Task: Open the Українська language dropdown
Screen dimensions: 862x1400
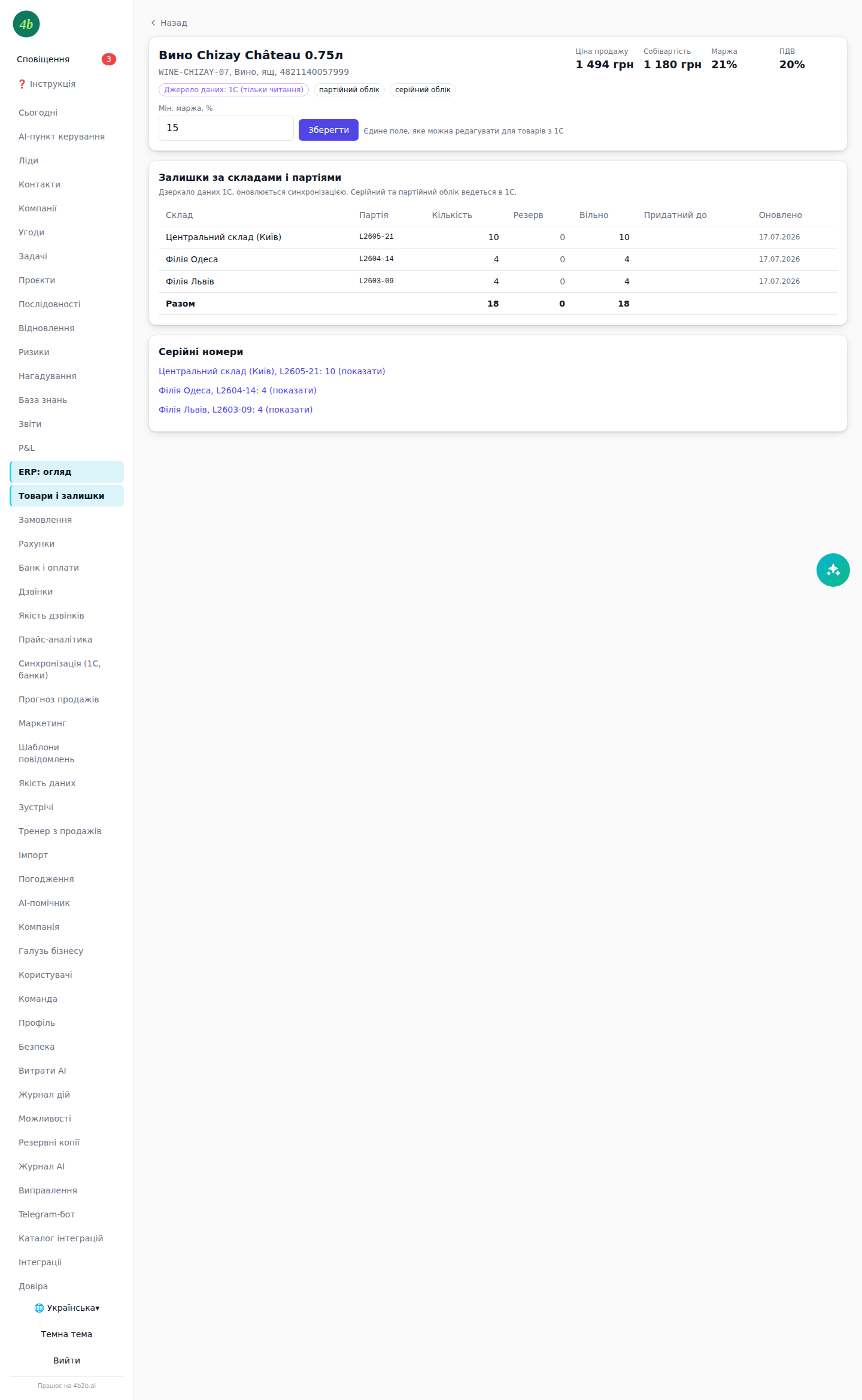Action: click(x=67, y=1308)
